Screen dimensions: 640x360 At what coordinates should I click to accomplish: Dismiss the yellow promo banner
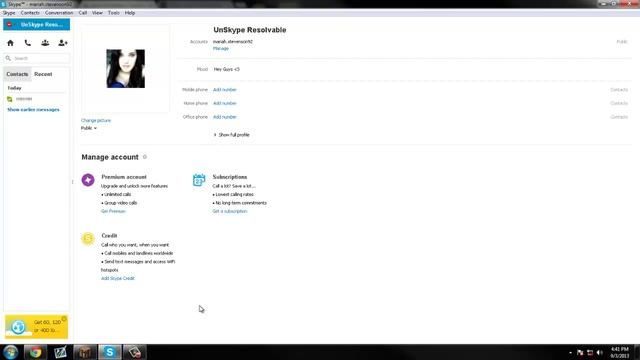64,319
